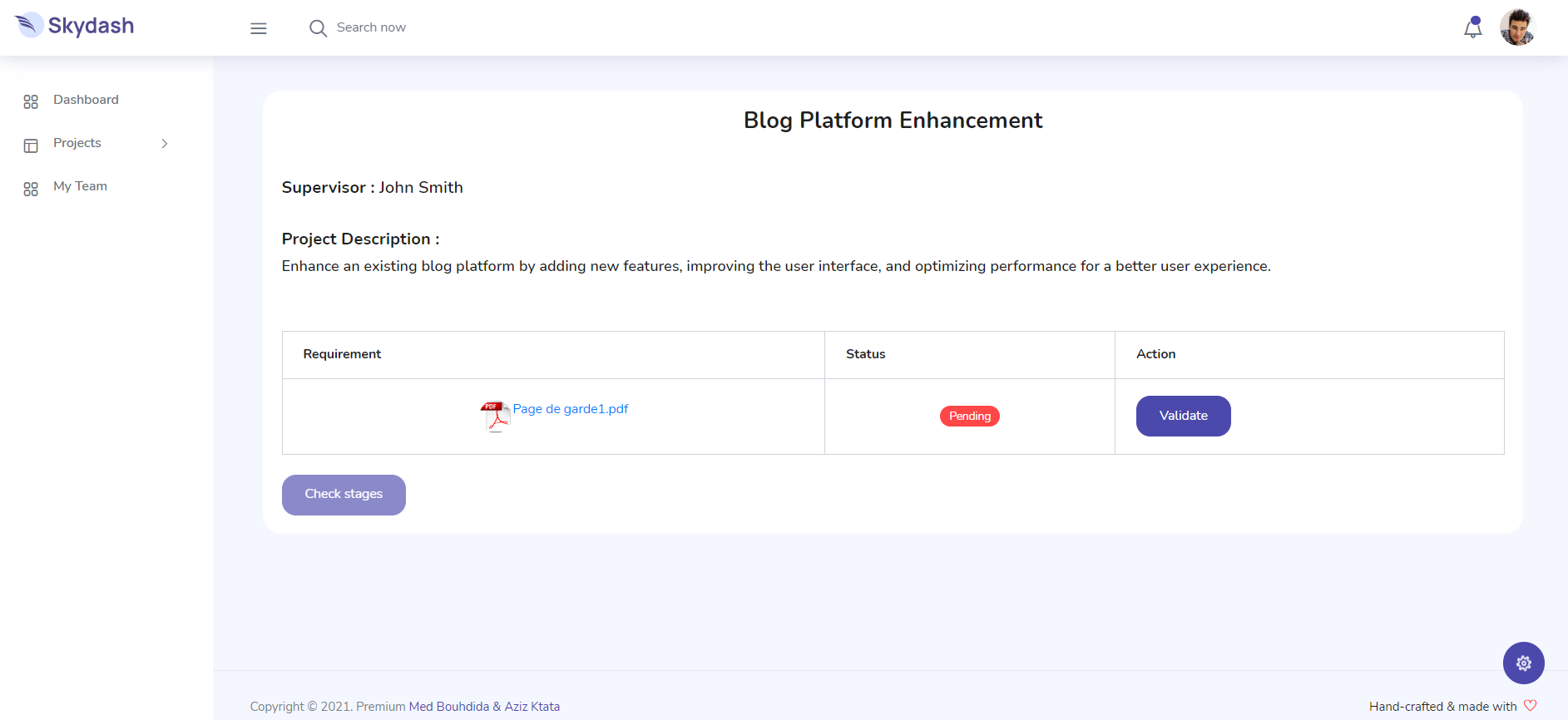Open the user profile avatar menu

pos(1516,27)
